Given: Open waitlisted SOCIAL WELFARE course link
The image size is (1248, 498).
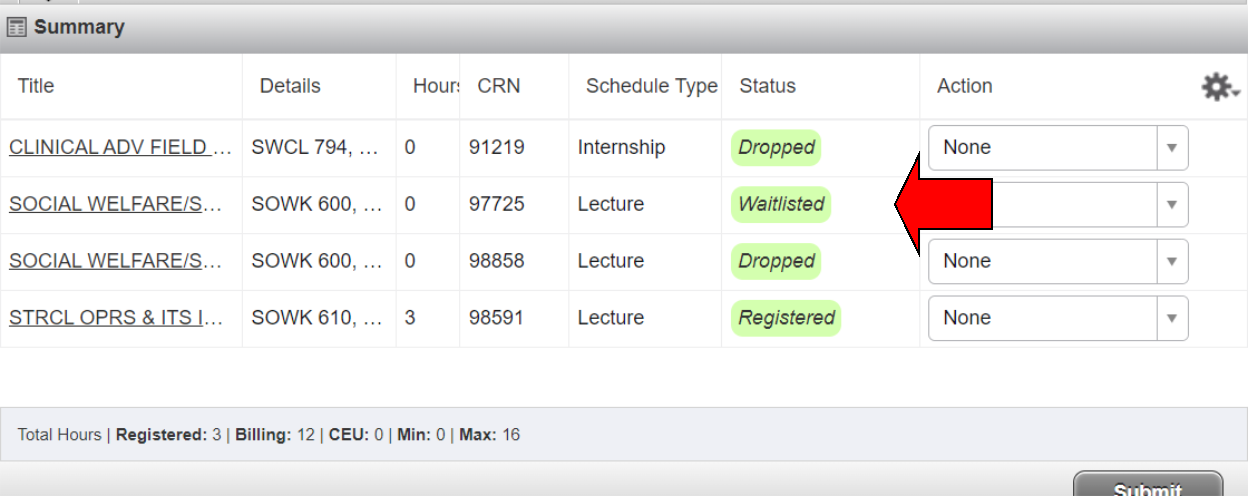Looking at the screenshot, I should pos(115,205).
